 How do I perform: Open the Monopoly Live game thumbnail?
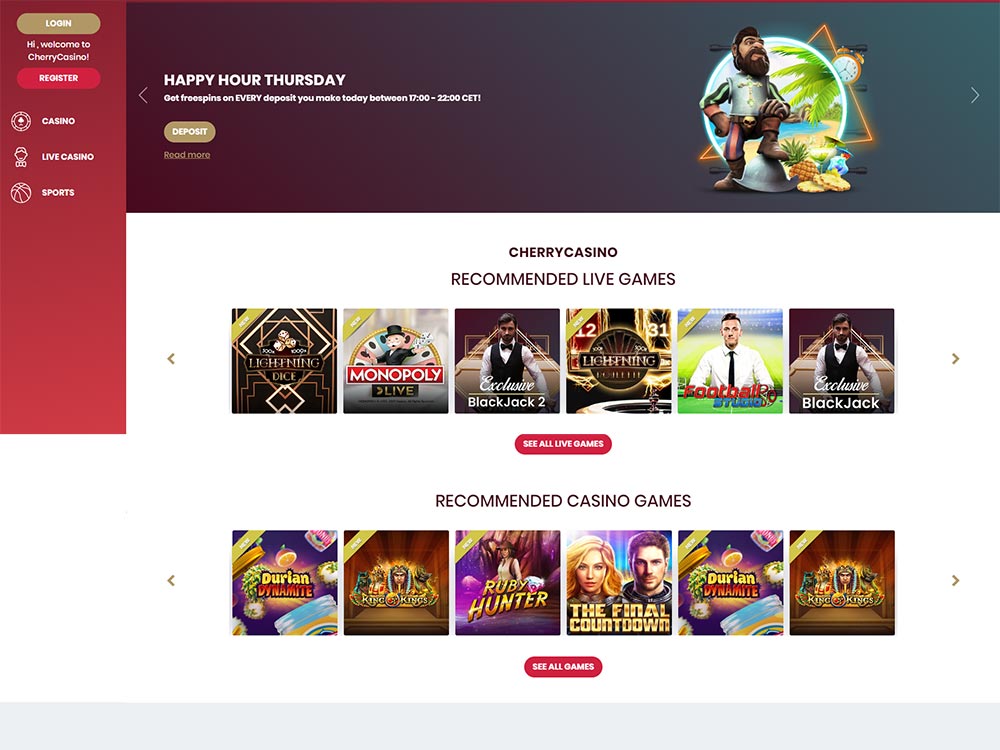[396, 361]
